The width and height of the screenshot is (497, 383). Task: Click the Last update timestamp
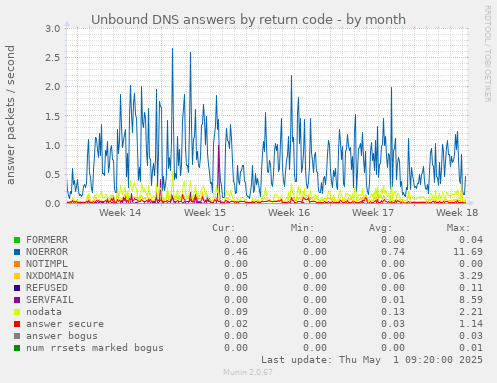click(x=372, y=360)
